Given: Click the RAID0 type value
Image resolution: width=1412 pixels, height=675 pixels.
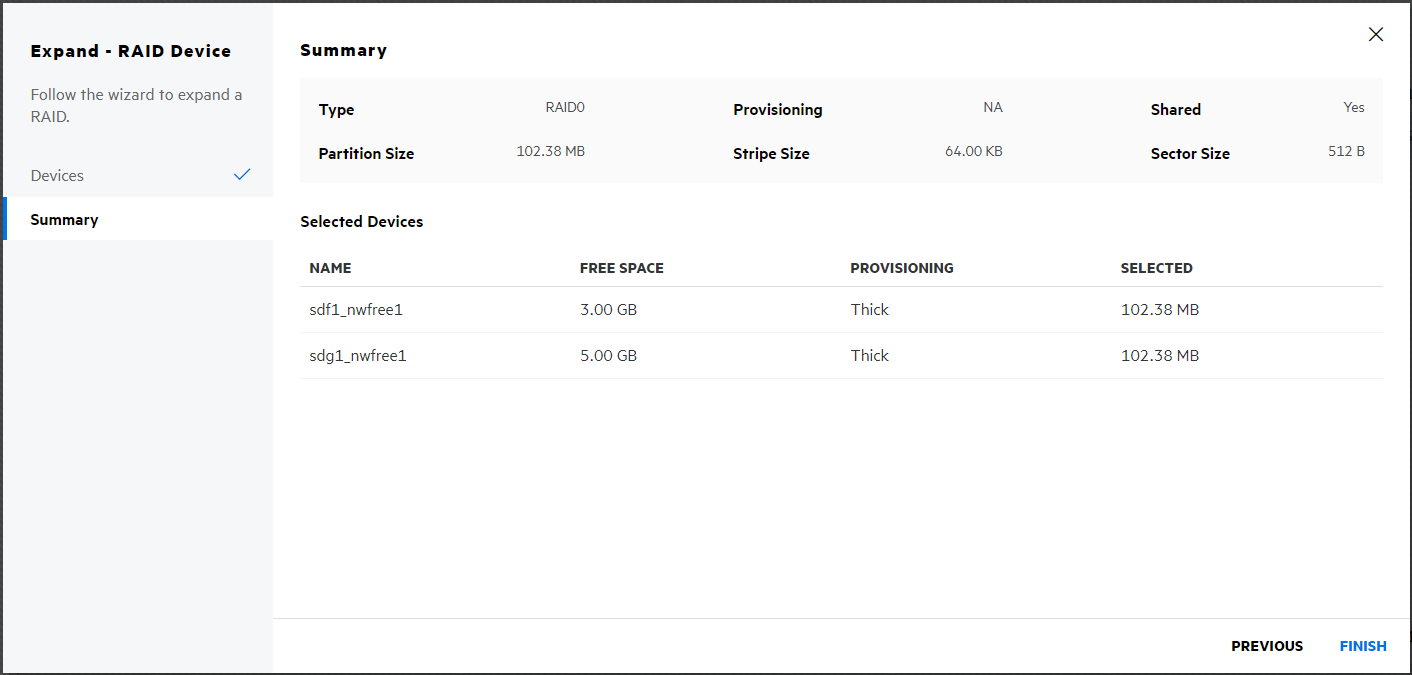Looking at the screenshot, I should click(565, 108).
